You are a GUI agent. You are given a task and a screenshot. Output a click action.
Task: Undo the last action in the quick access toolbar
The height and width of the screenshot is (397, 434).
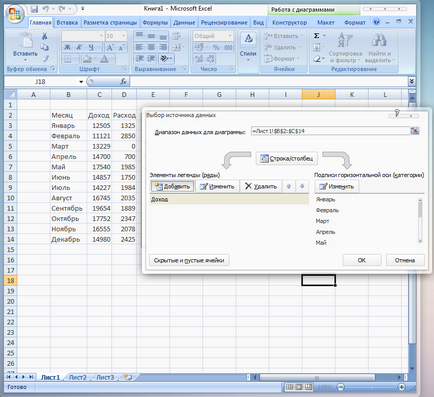tap(46, 9)
